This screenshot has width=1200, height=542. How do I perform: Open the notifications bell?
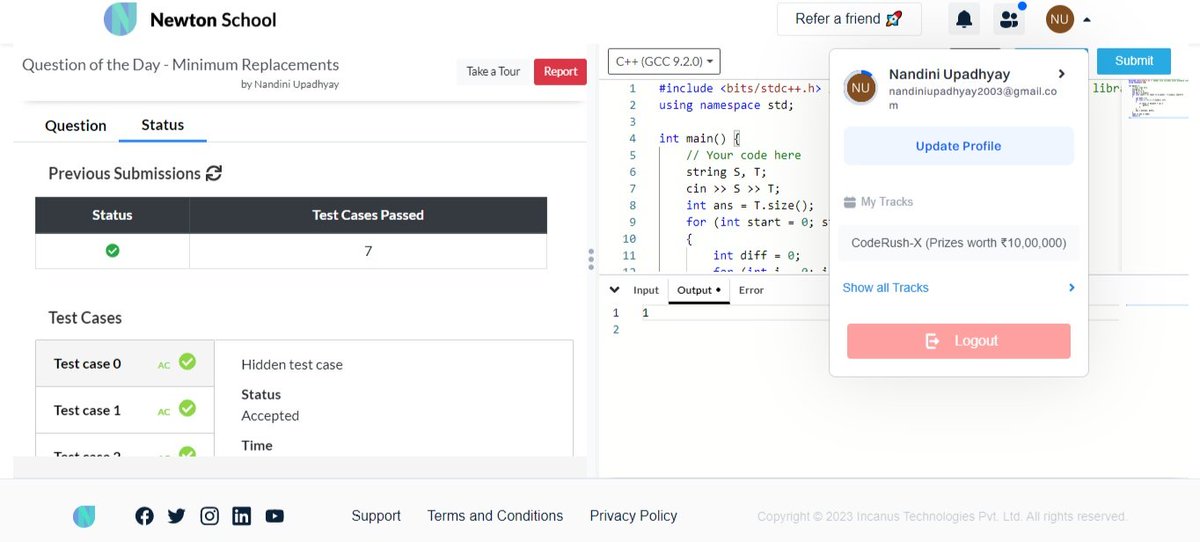(x=964, y=19)
